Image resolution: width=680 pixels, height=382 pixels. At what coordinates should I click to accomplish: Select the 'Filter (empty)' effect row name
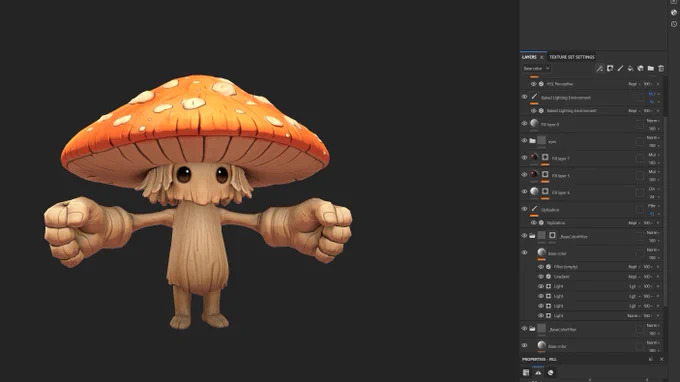[x=566, y=267]
